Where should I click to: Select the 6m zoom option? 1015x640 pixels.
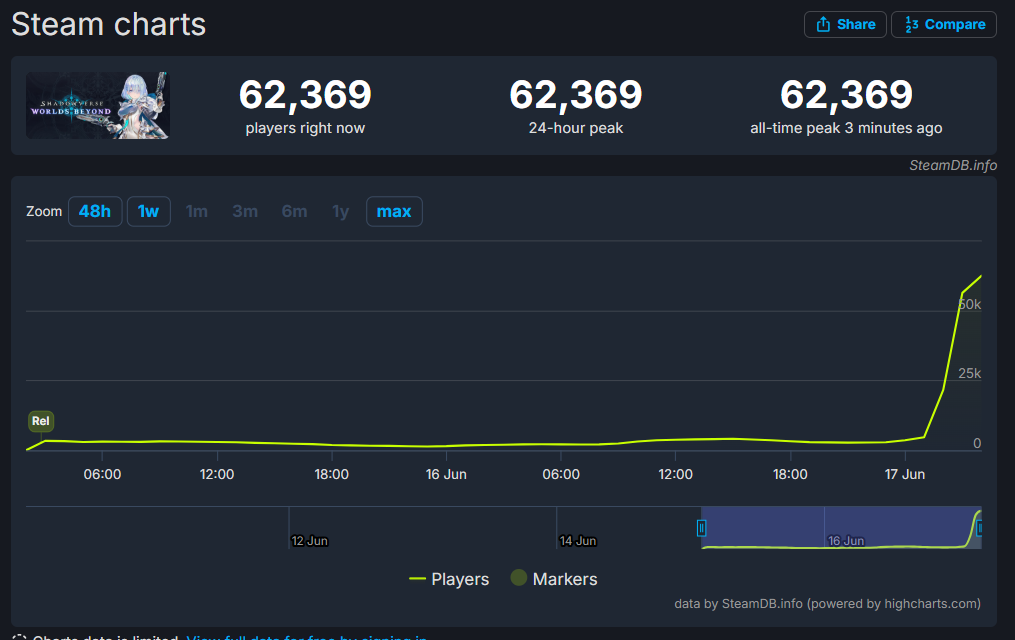(295, 212)
